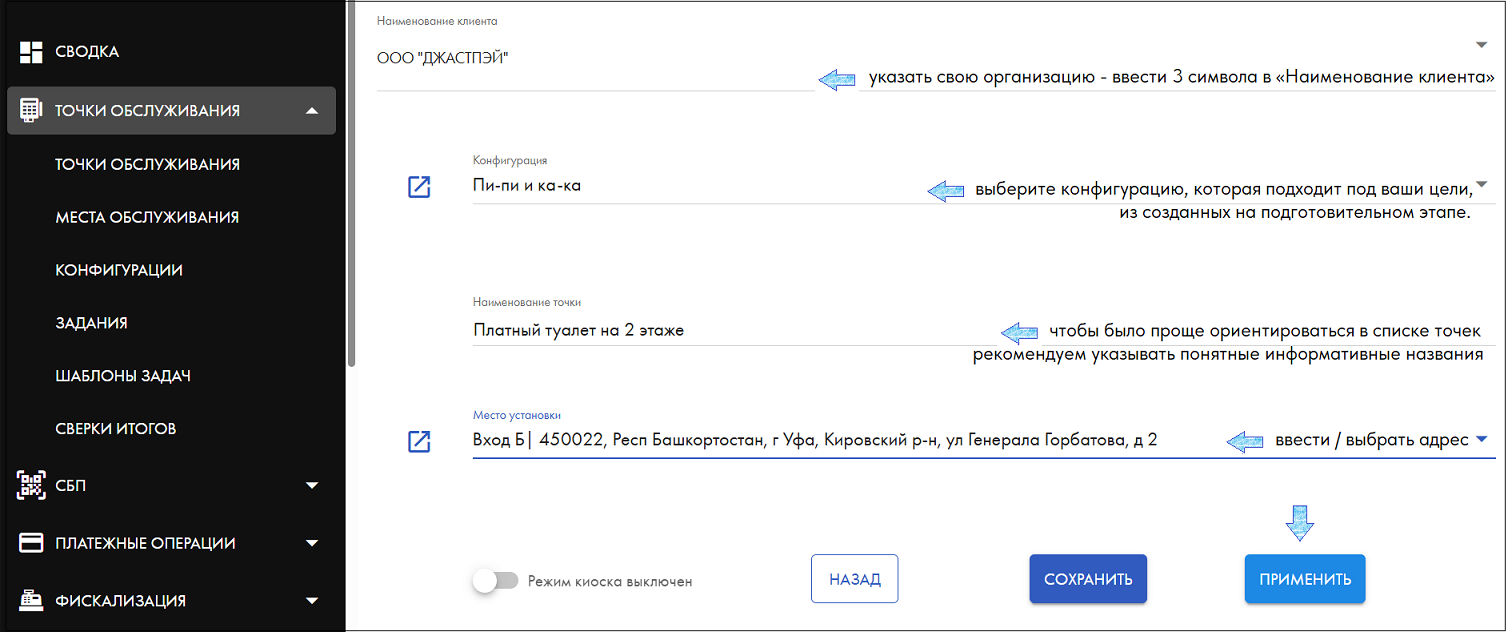
Task: Expand the СБП menu section
Action: click(x=312, y=486)
